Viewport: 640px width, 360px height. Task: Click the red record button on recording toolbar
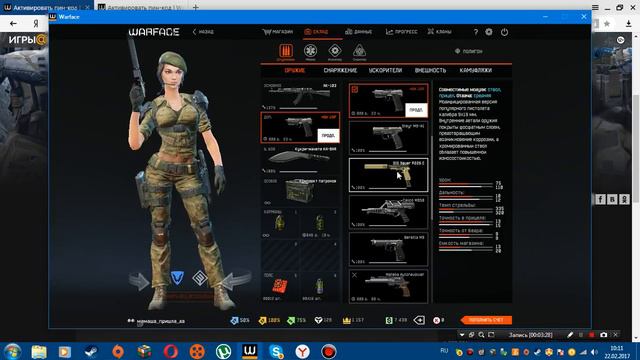(591, 335)
